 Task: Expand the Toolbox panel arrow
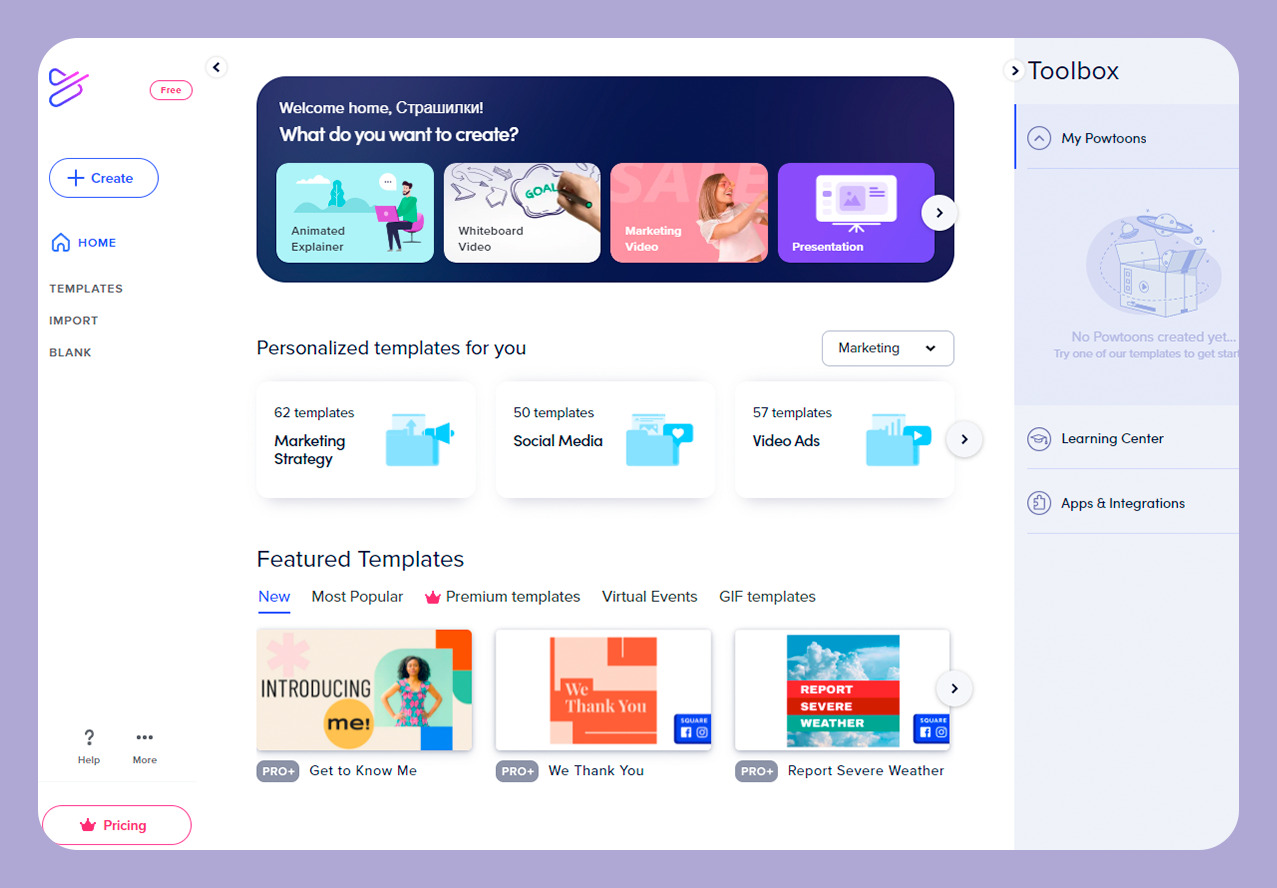click(1014, 70)
